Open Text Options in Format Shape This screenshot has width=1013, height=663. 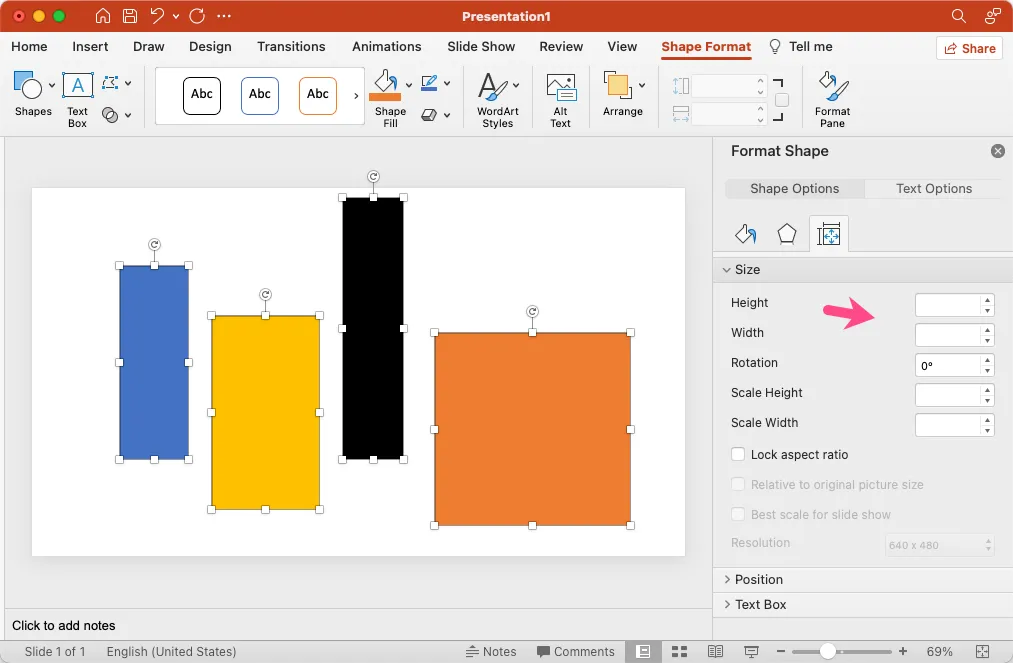(932, 188)
